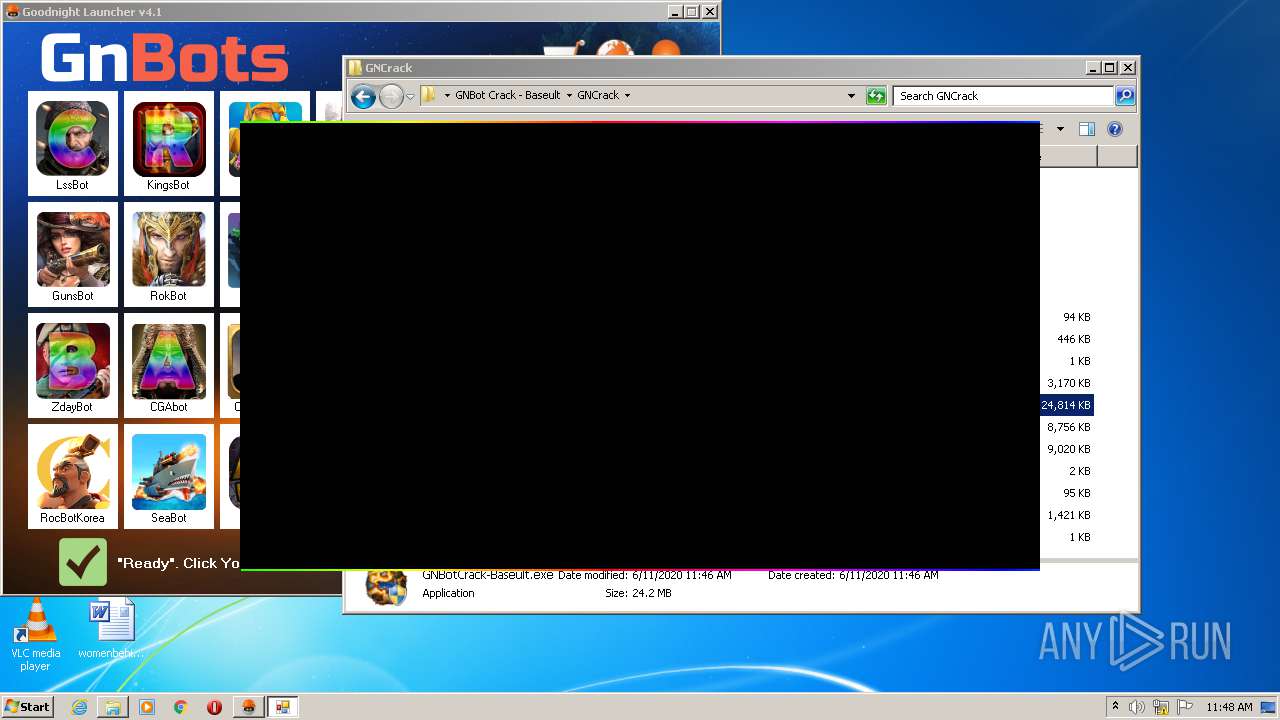Select the file sized 2 KB
This screenshot has height=720, width=1280.
click(1079, 471)
